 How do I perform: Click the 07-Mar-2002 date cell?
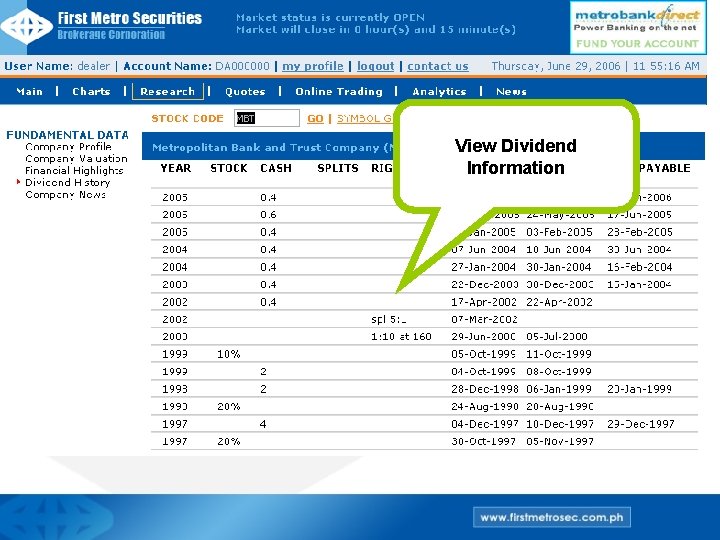pyautogui.click(x=484, y=319)
